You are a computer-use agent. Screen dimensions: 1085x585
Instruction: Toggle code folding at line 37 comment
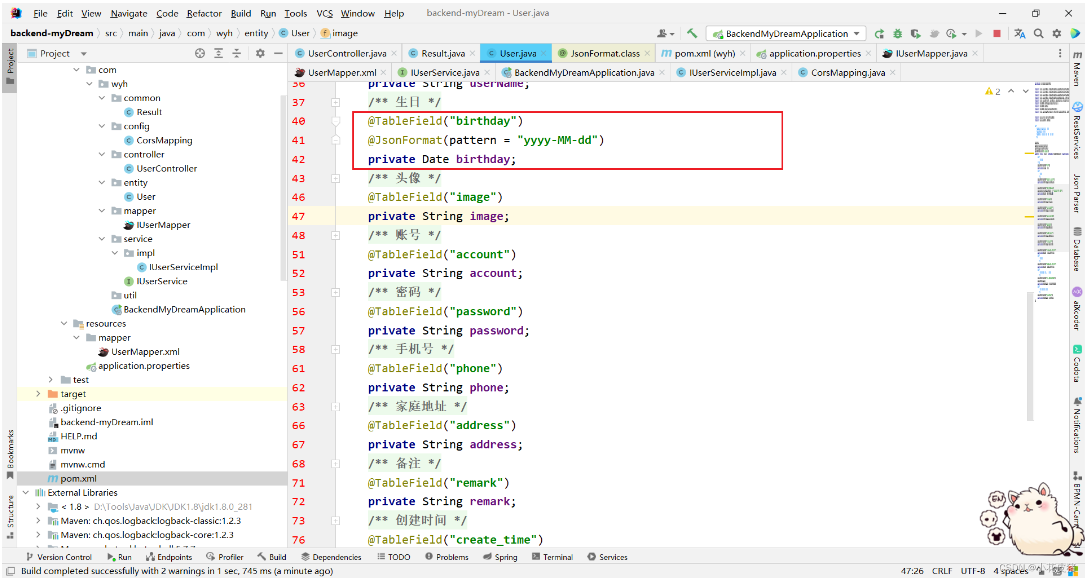coord(336,102)
